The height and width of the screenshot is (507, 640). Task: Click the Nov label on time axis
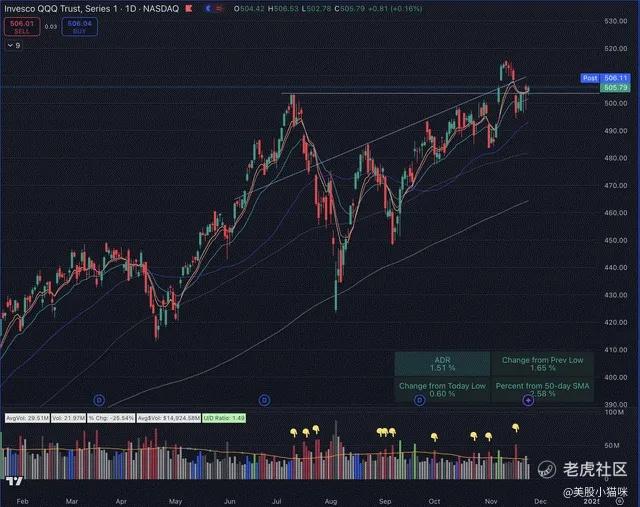pos(491,501)
